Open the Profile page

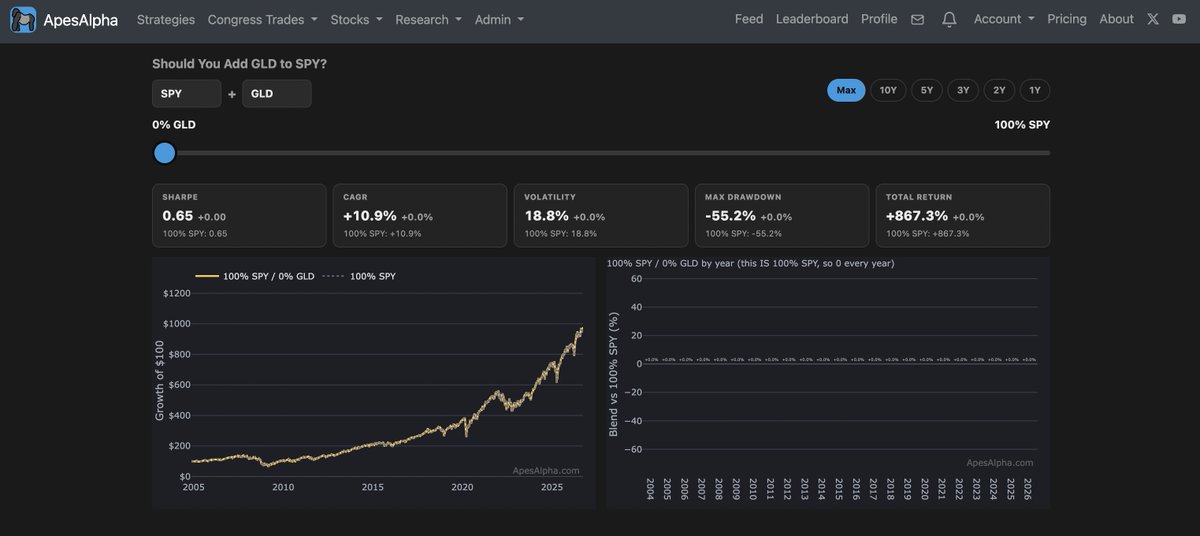879,19
